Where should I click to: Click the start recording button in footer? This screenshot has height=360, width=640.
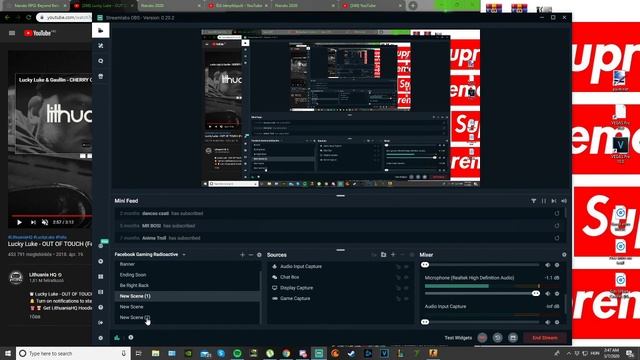coord(482,338)
